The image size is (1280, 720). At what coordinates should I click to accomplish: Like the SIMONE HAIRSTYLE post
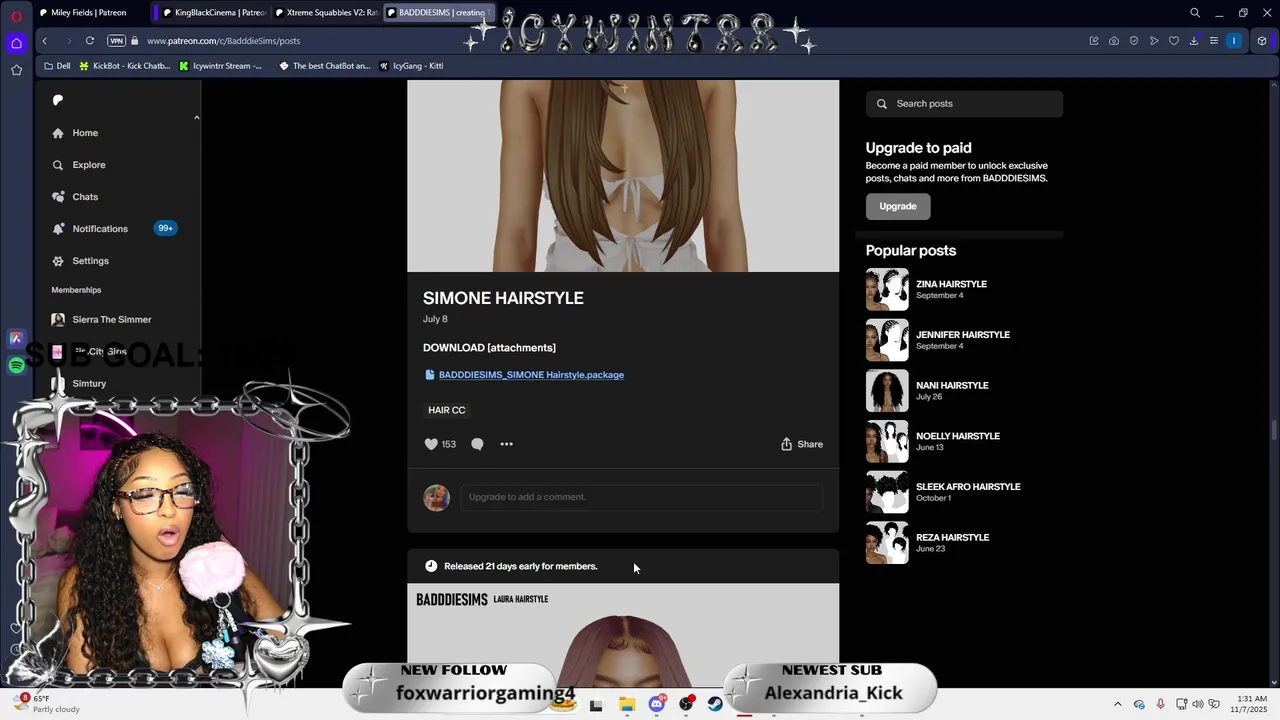pyautogui.click(x=431, y=444)
